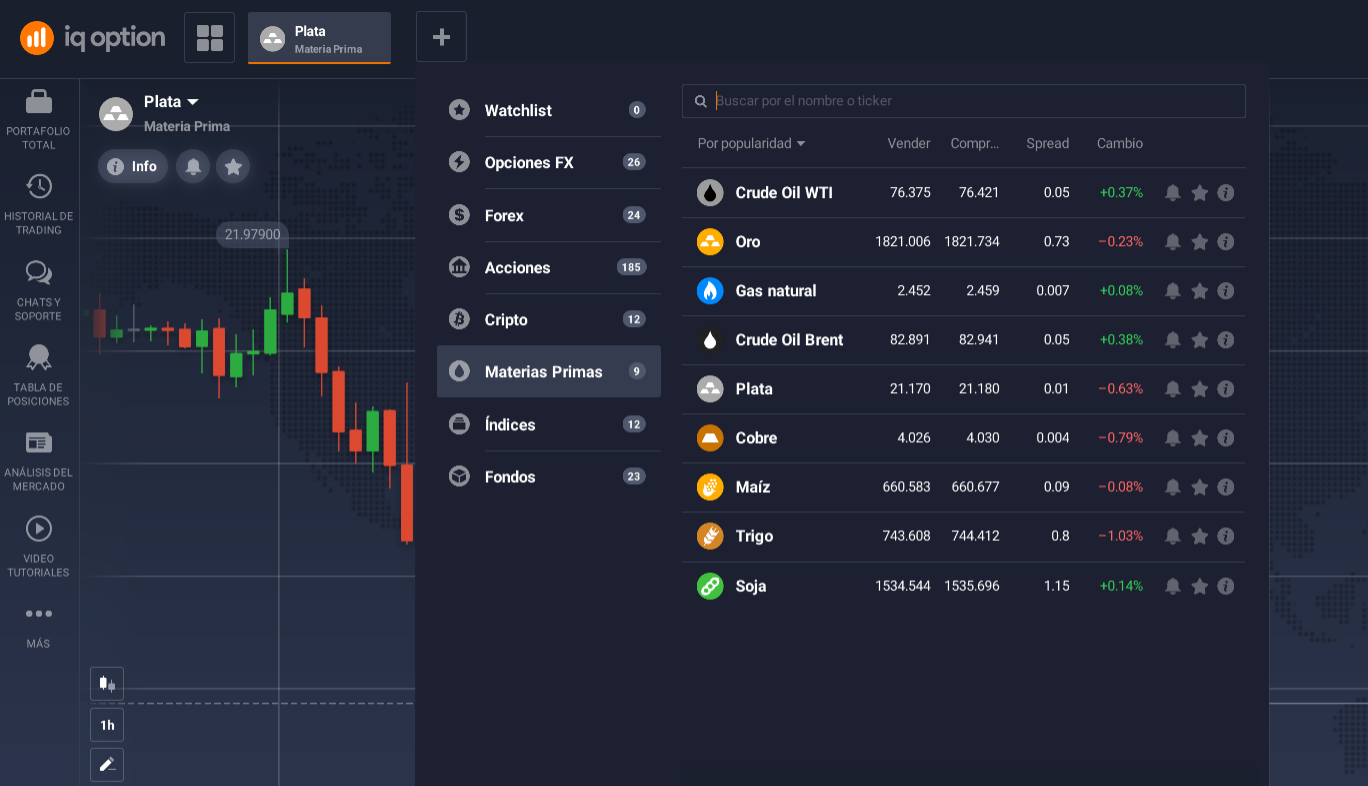This screenshot has width=1368, height=786.
Task: Favorite Crude Oil Brent with star
Action: [1200, 340]
